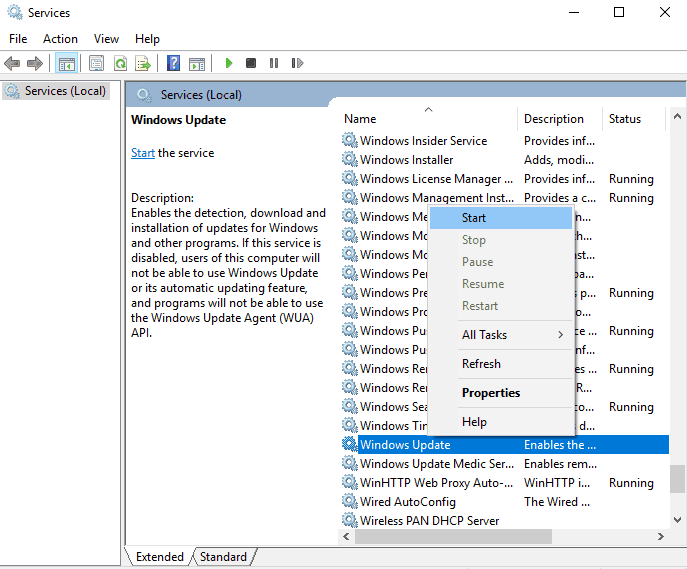Choose Help in the context menu
Screen dimensions: 687x569
tap(501, 422)
